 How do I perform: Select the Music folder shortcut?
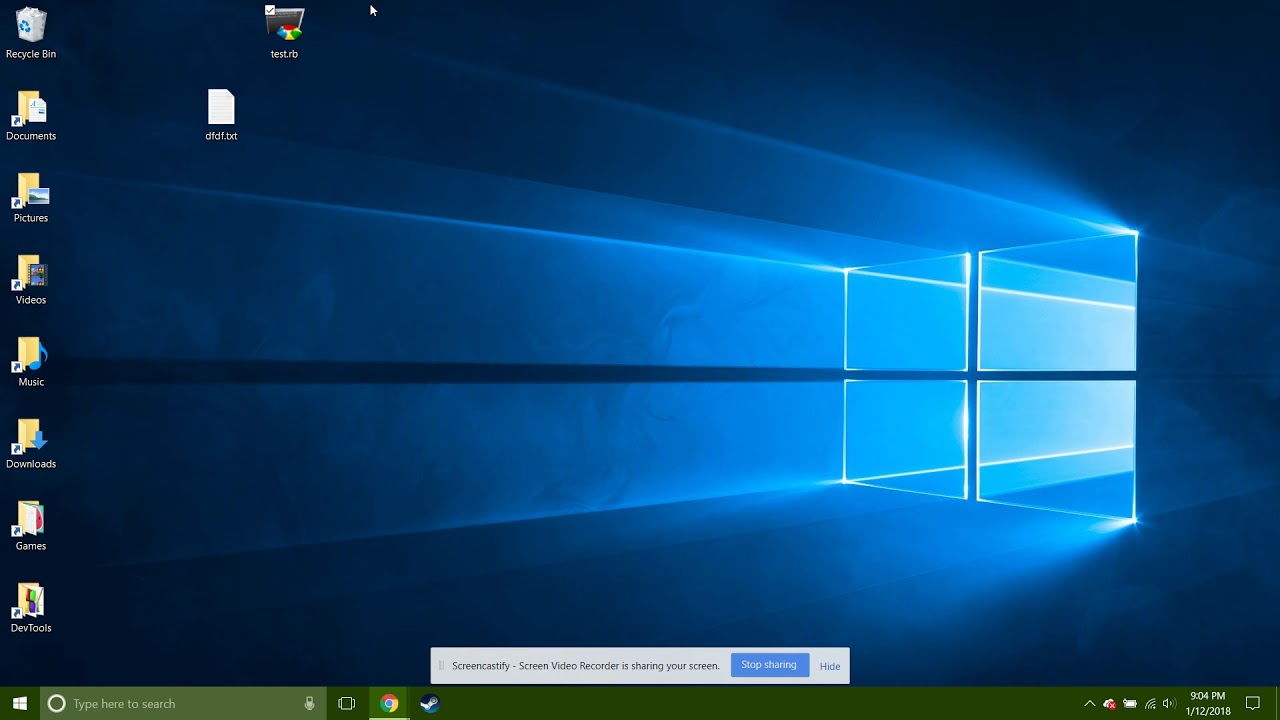coord(31,361)
